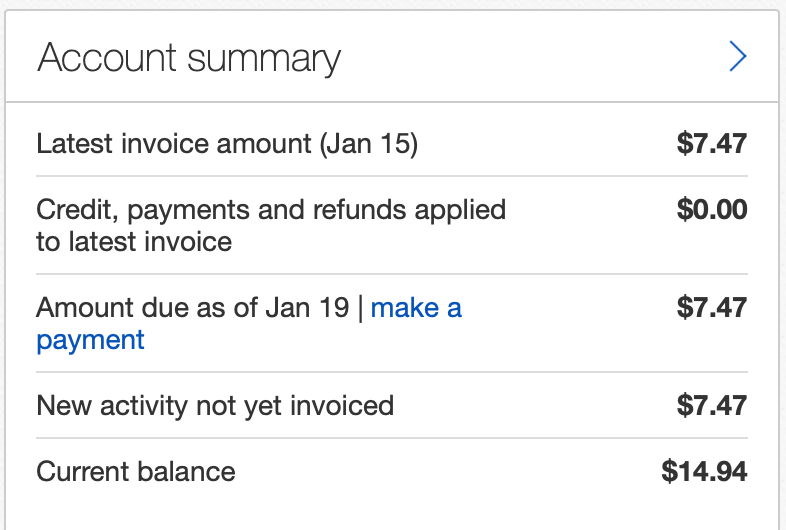Click the "Account summary" heading

click(x=189, y=57)
